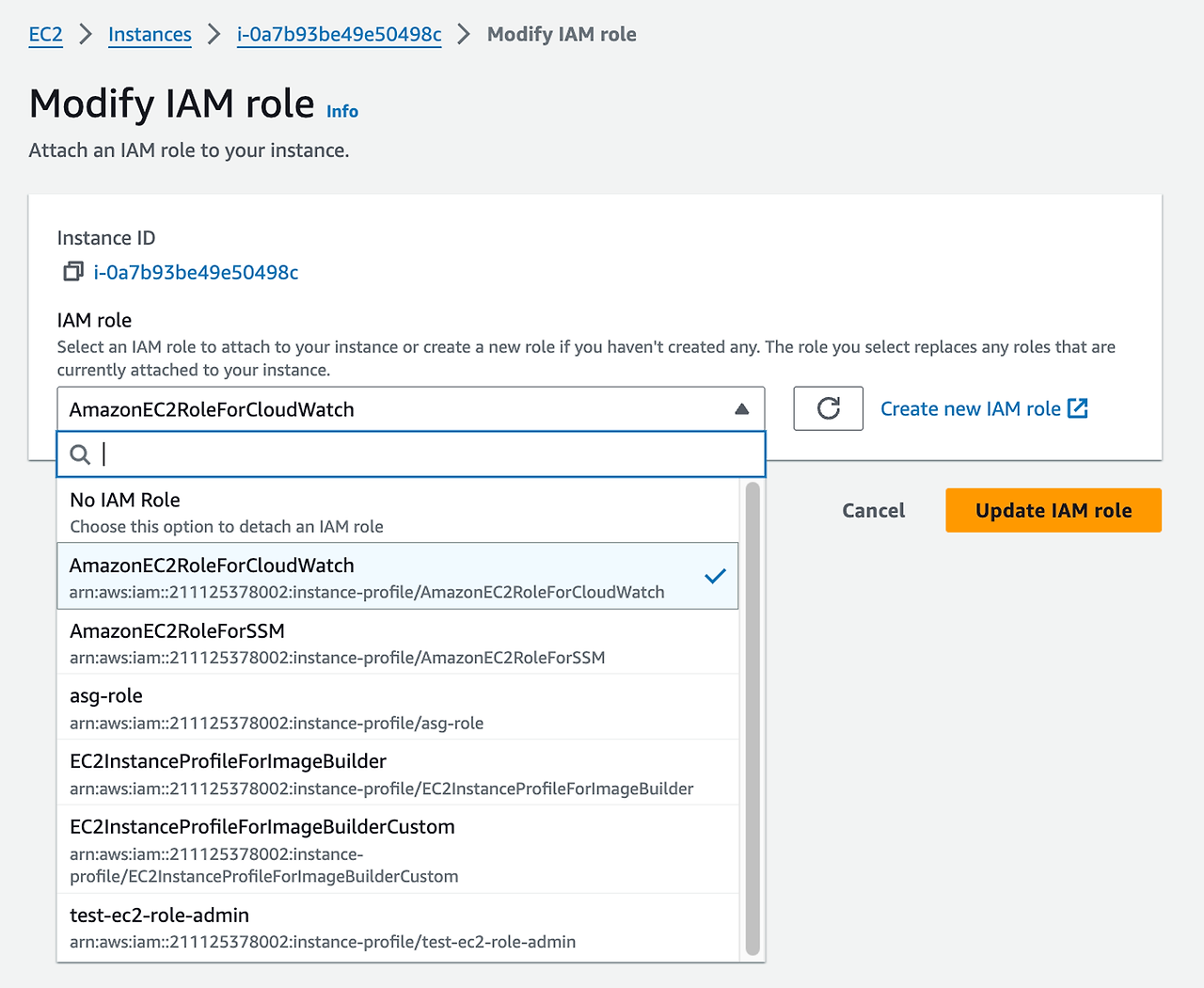Pick asg-role from the list

point(398,708)
